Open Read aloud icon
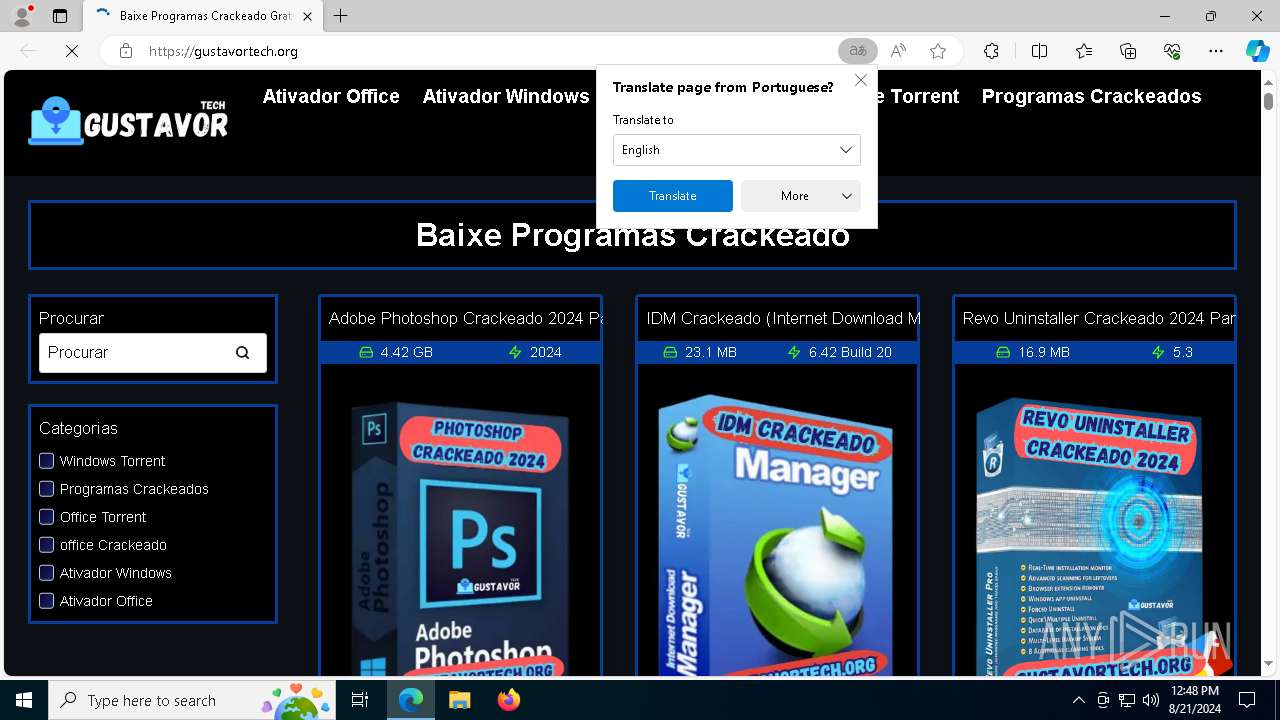This screenshot has height=720, width=1280. coord(898,51)
